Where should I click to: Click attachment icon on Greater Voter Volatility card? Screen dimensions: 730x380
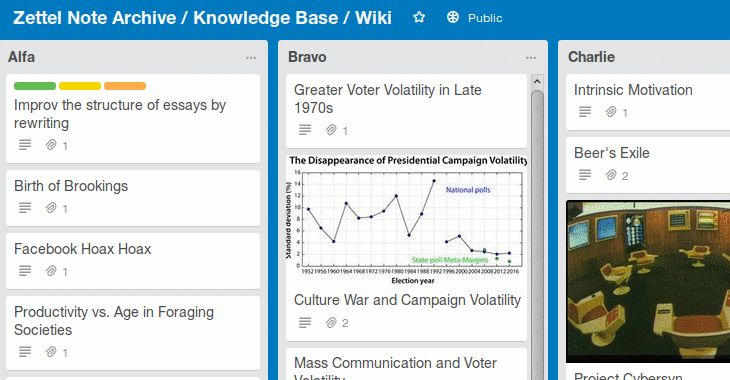tap(331, 130)
